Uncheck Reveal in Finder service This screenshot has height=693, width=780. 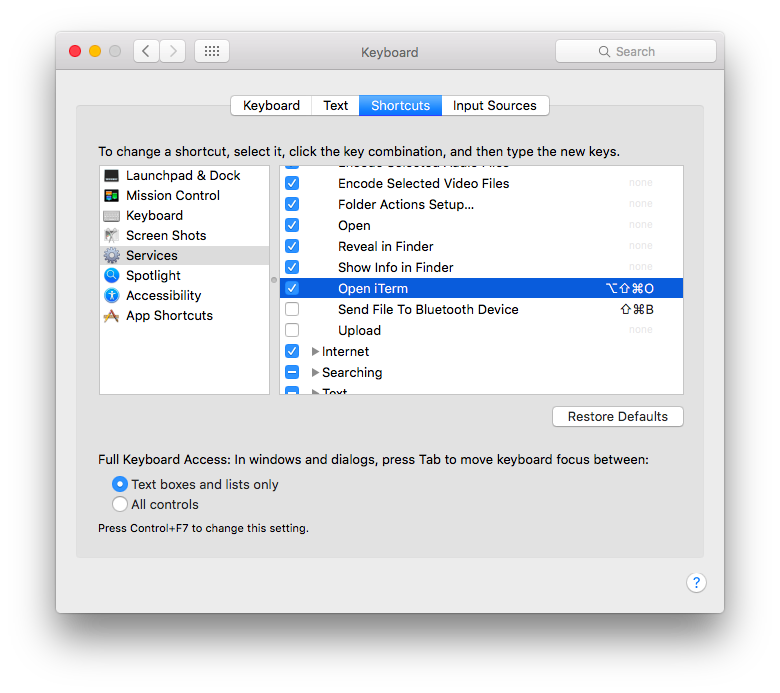[x=292, y=246]
